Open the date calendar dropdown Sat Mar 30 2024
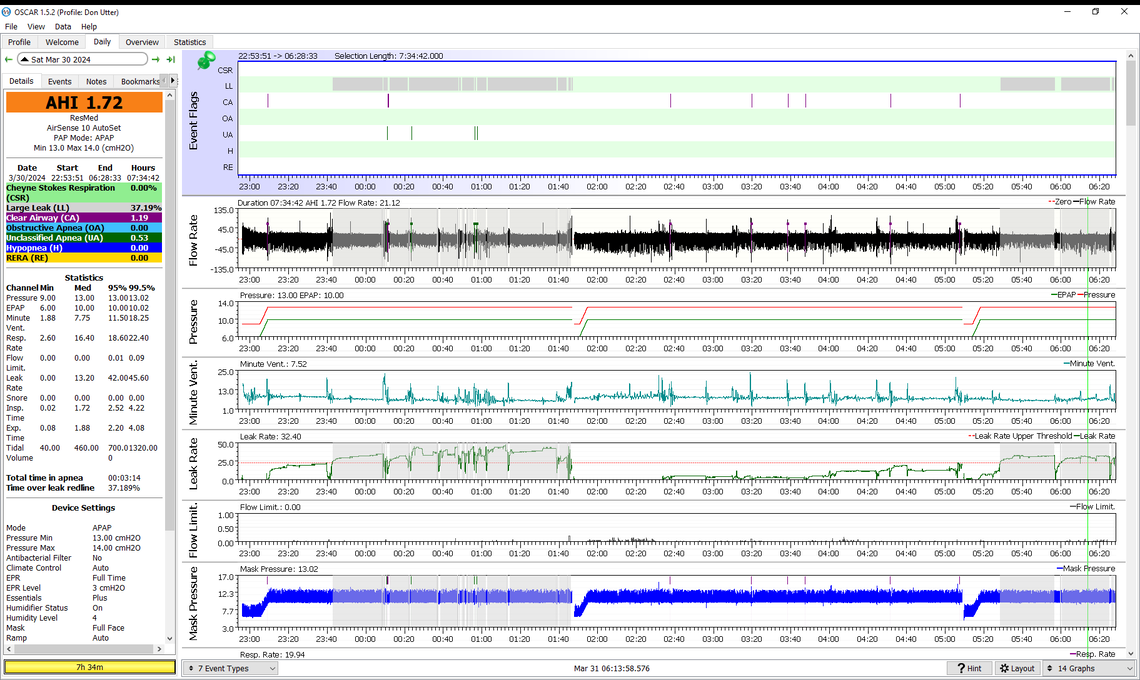This screenshot has width=1140, height=680. 81,60
